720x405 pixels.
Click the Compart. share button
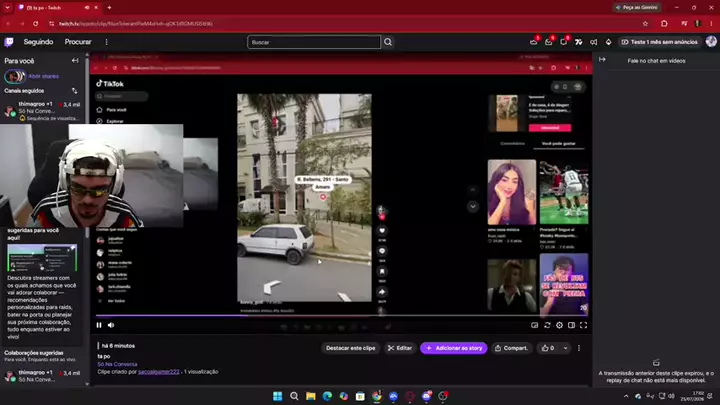[511, 348]
